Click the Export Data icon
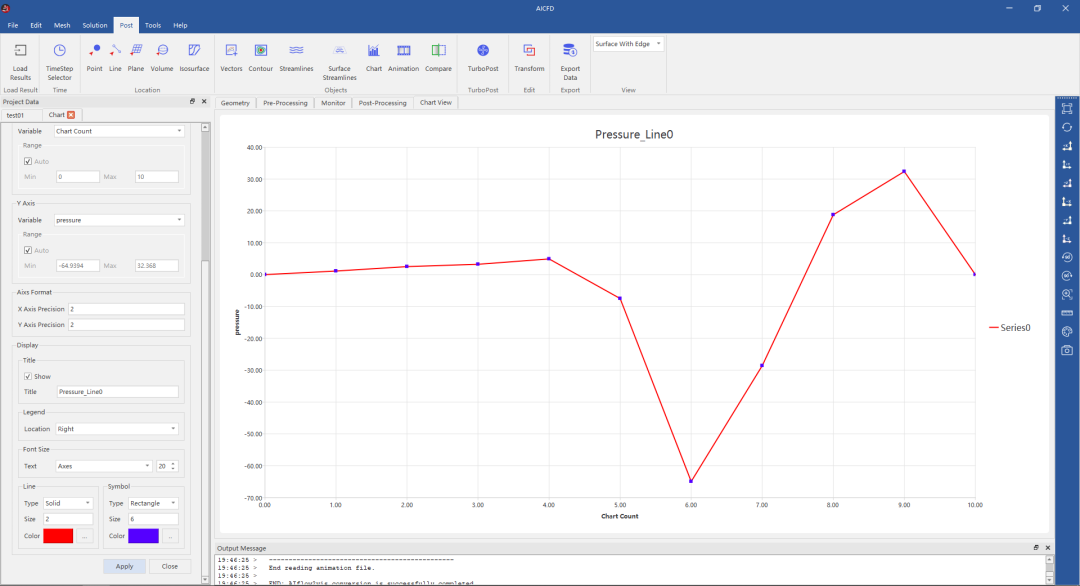 pyautogui.click(x=570, y=50)
